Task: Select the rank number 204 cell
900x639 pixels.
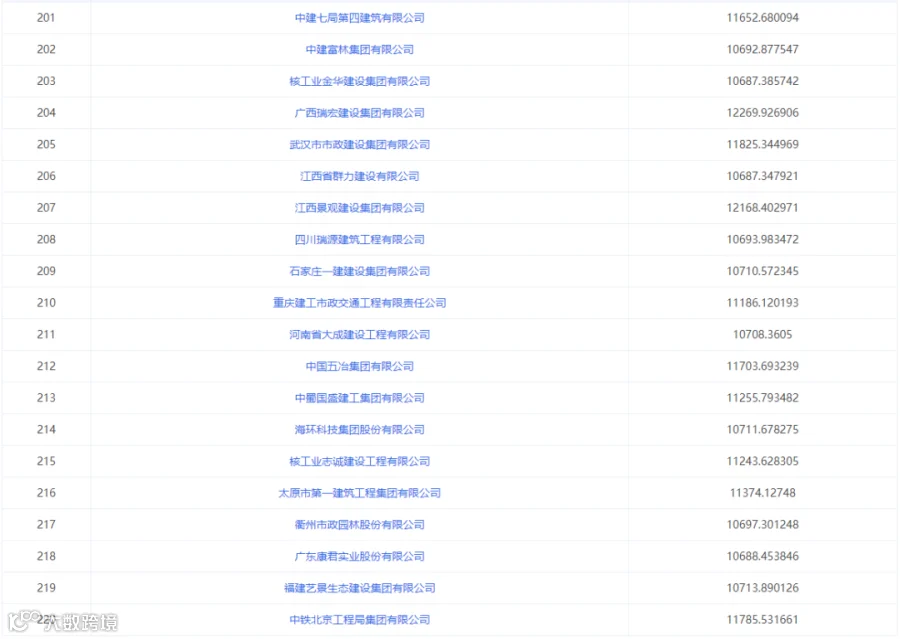Action: pyautogui.click(x=46, y=113)
